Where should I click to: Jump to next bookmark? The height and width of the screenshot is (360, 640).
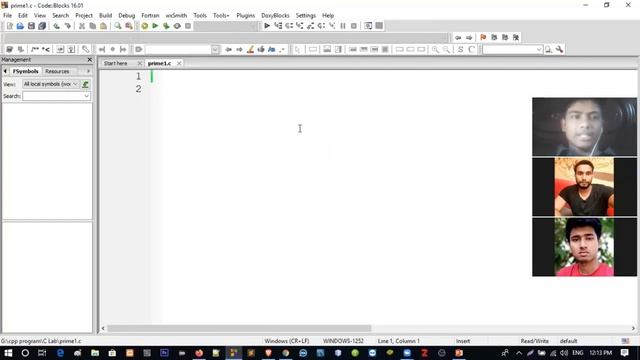(505, 37)
